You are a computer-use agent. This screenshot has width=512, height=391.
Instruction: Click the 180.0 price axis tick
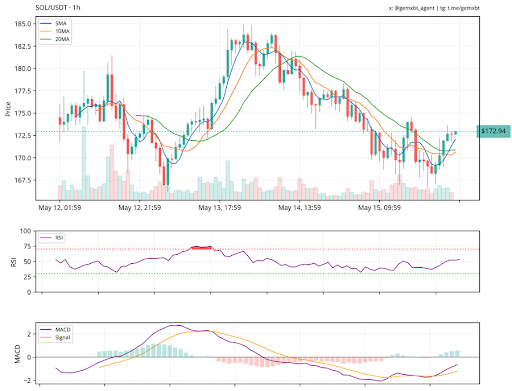click(x=23, y=69)
